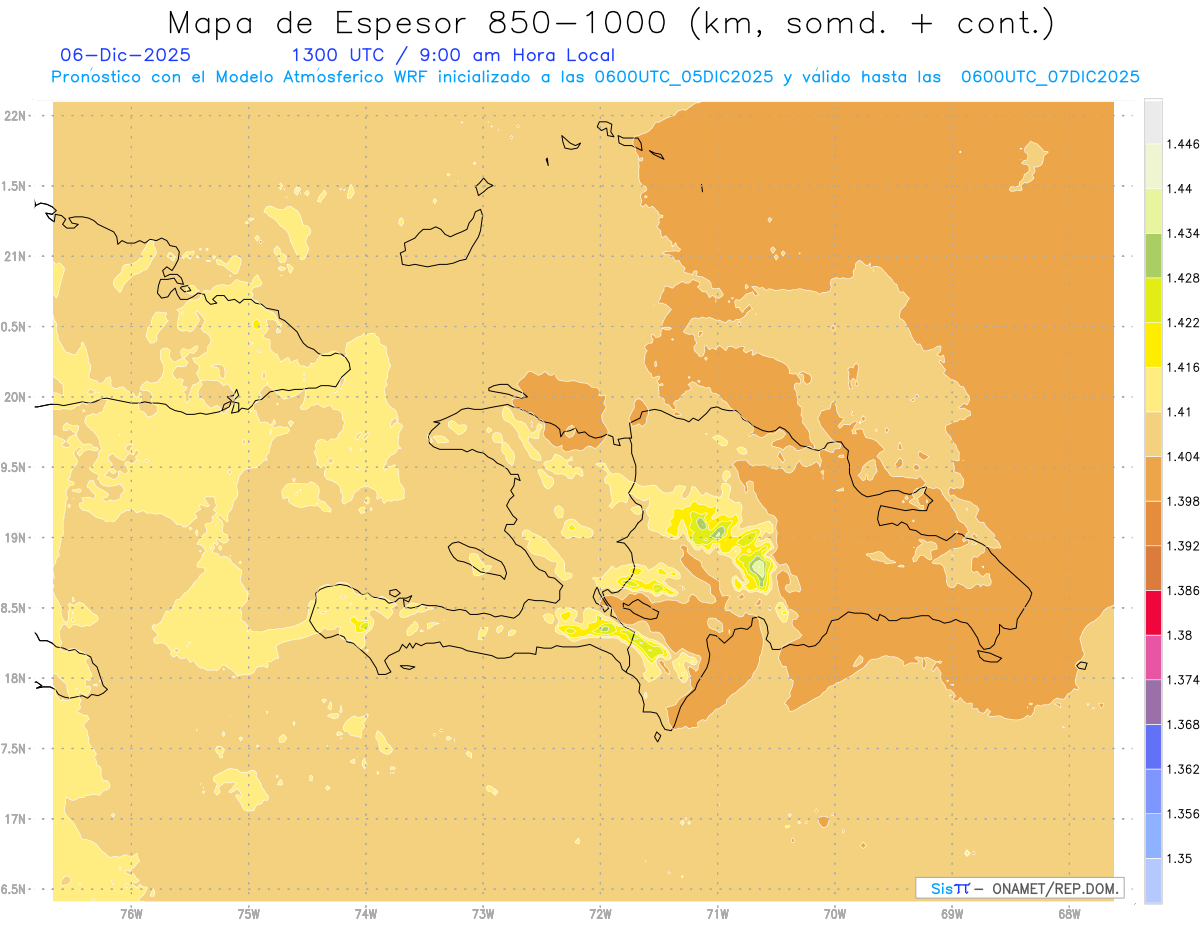Click the colorbar value '1.446'
This screenshot has width=1200, height=927.
tap(1183, 144)
